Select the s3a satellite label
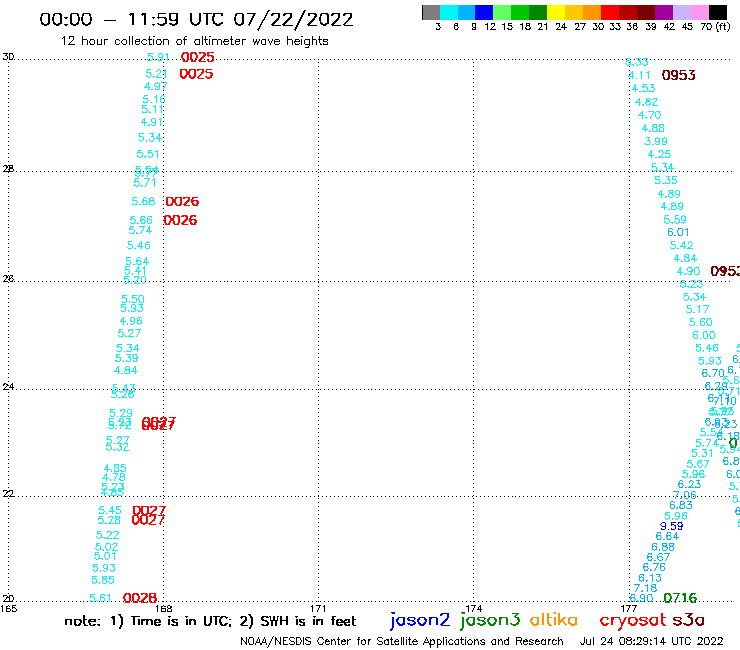The image size is (740, 650). click(x=688, y=620)
